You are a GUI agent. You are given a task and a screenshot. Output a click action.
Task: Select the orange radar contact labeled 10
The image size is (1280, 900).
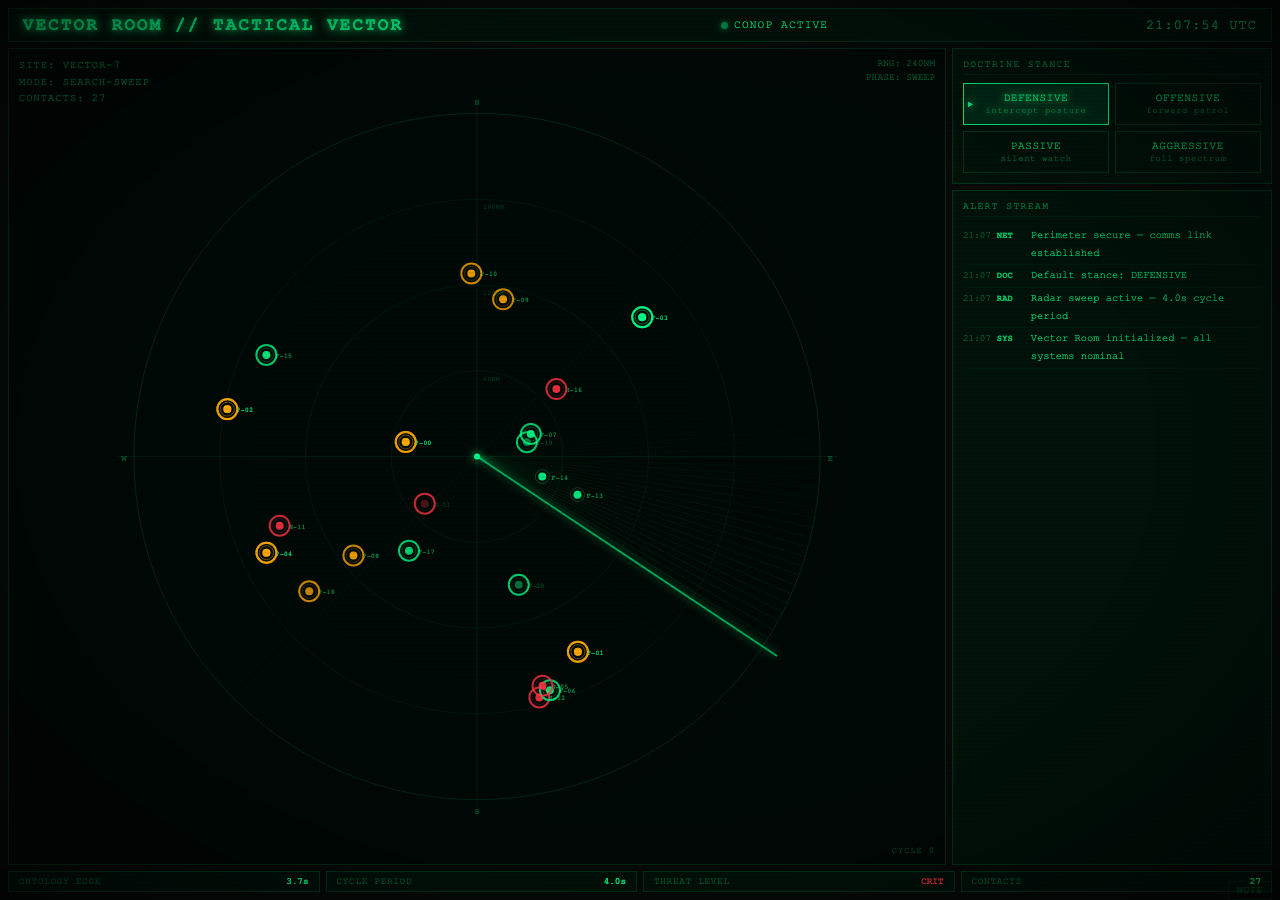[x=471, y=273]
